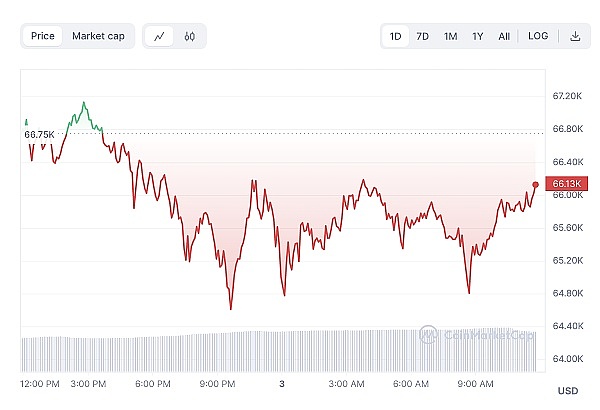
Task: Download chart data via download icon
Action: point(575,36)
